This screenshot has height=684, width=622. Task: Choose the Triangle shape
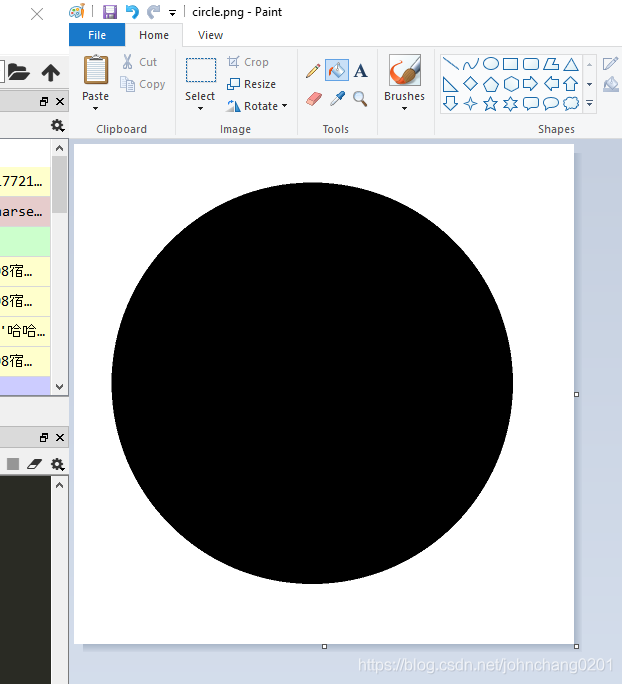click(571, 64)
